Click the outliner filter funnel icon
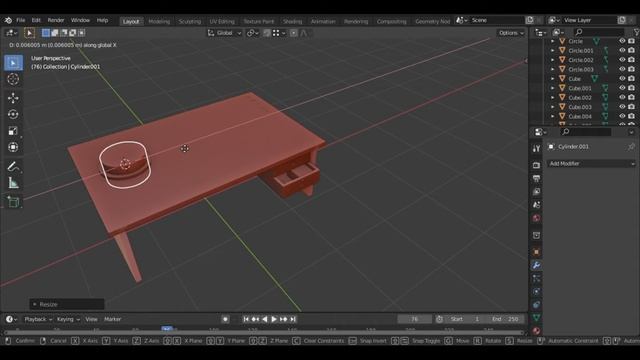Viewport: 640px width, 360px height. coord(636,32)
